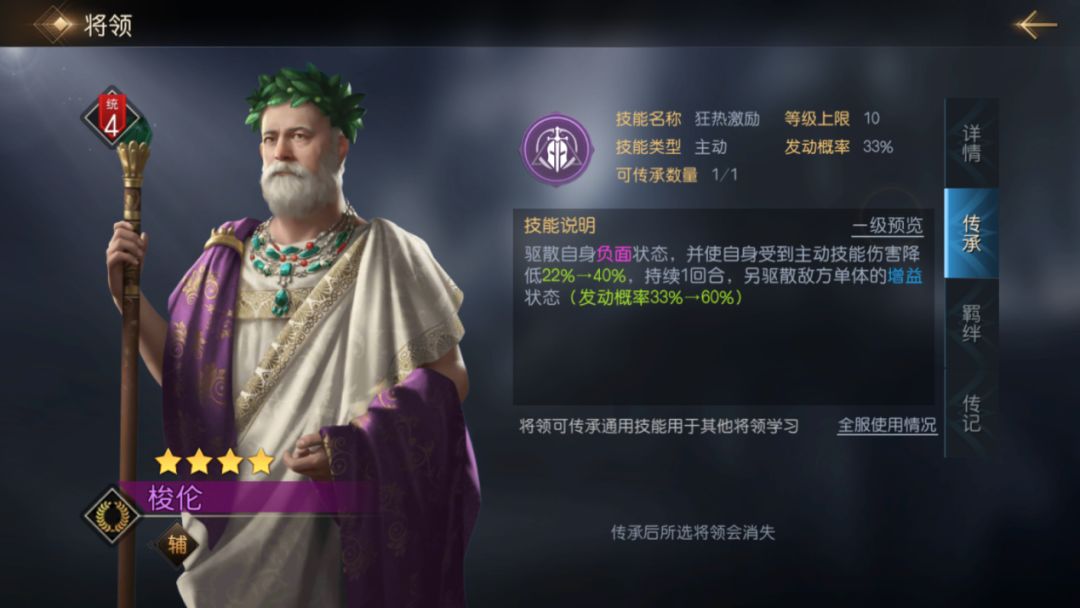The width and height of the screenshot is (1080, 608).
Task: Toggle the 一级预览 level preview link
Action: tap(887, 226)
